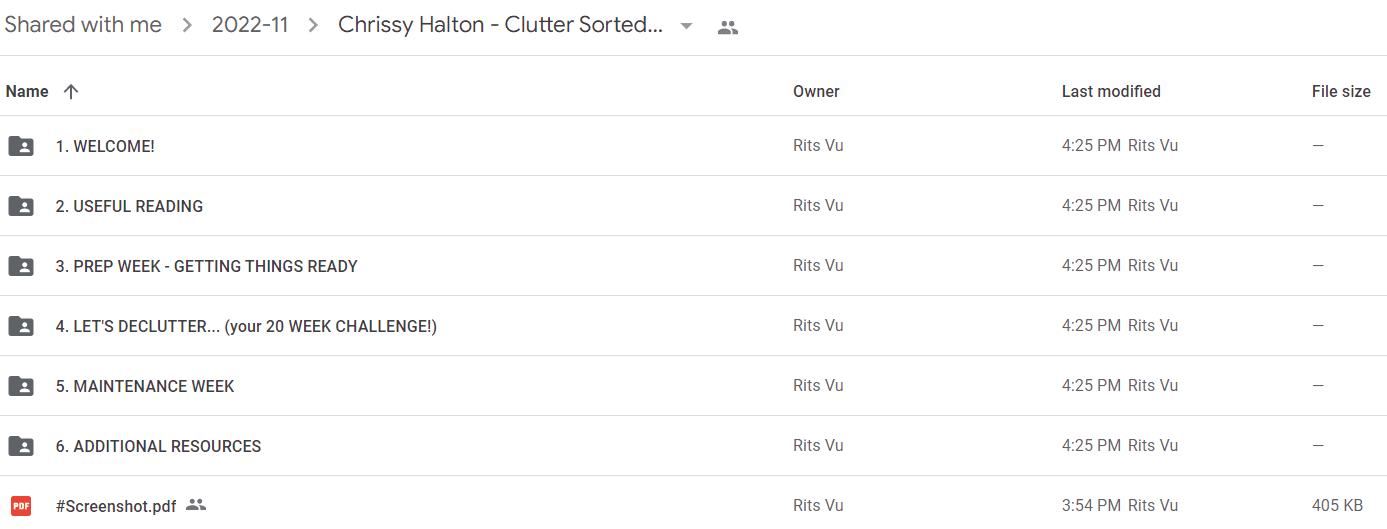Open the dropdown arrow after Clutter Sorted title
This screenshot has width=1387, height=529.
click(686, 26)
